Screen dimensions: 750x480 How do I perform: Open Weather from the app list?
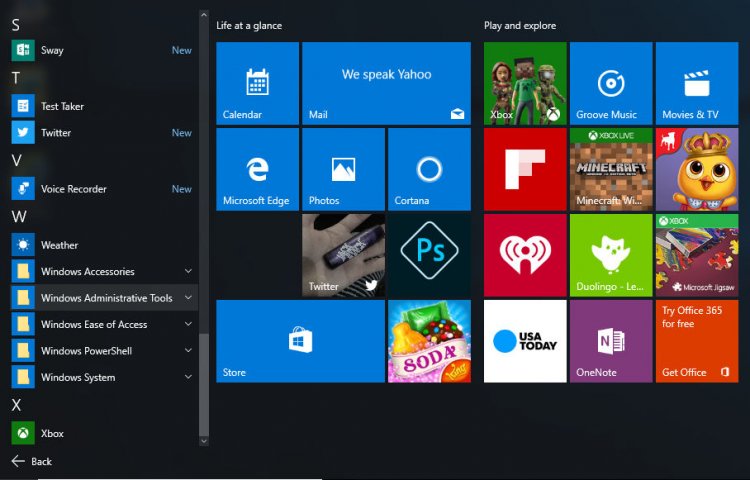[x=104, y=245]
